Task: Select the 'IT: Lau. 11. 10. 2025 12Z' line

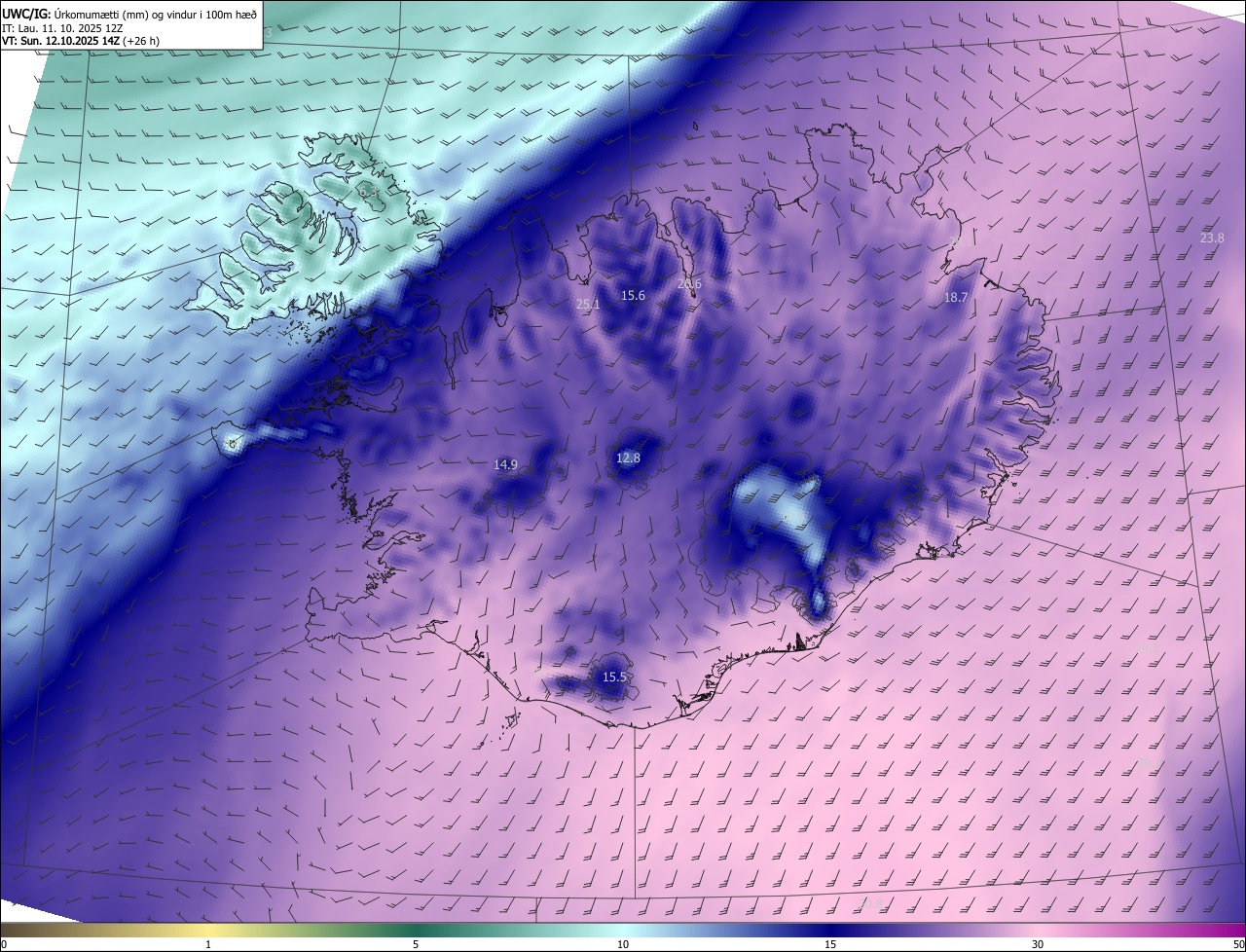Action: tap(64, 28)
